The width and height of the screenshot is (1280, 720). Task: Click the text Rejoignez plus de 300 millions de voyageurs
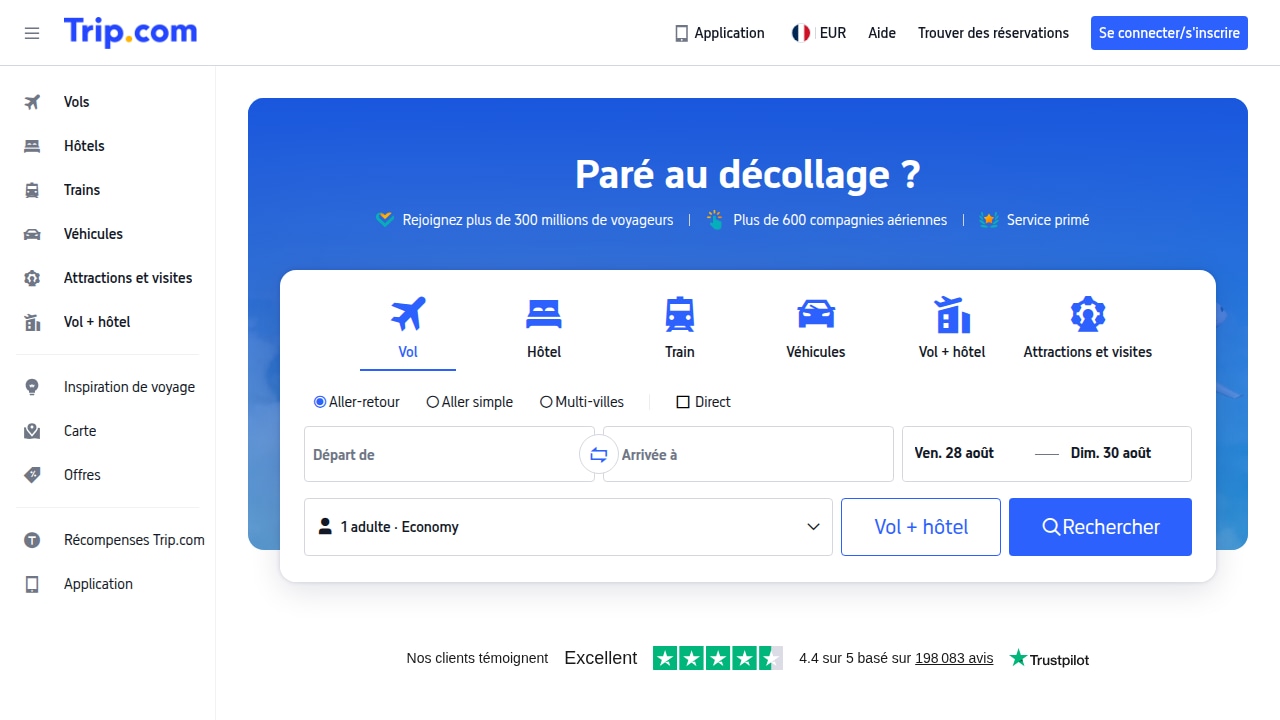(x=538, y=220)
